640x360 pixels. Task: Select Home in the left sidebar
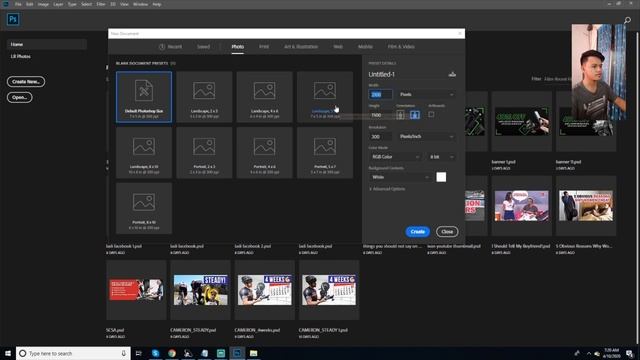[47, 44]
